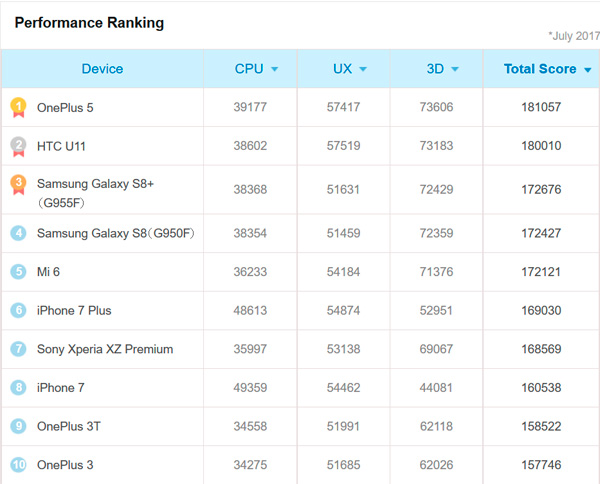Click the Mi 6 total score 172121
This screenshot has width=600, height=484.
(541, 272)
